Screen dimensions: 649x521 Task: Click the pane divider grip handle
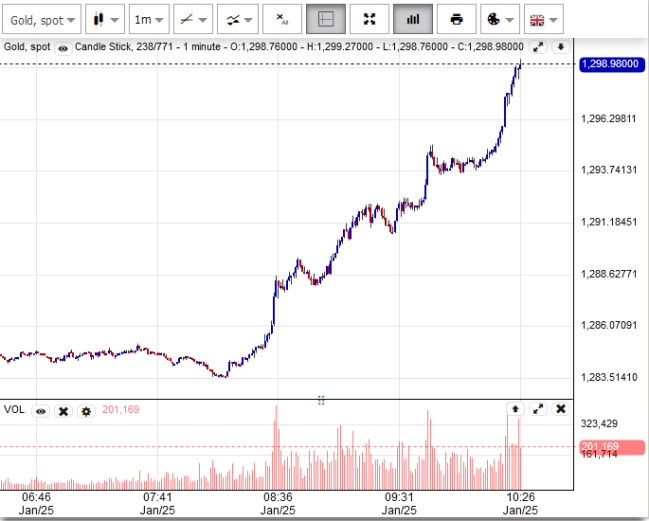coord(321,401)
